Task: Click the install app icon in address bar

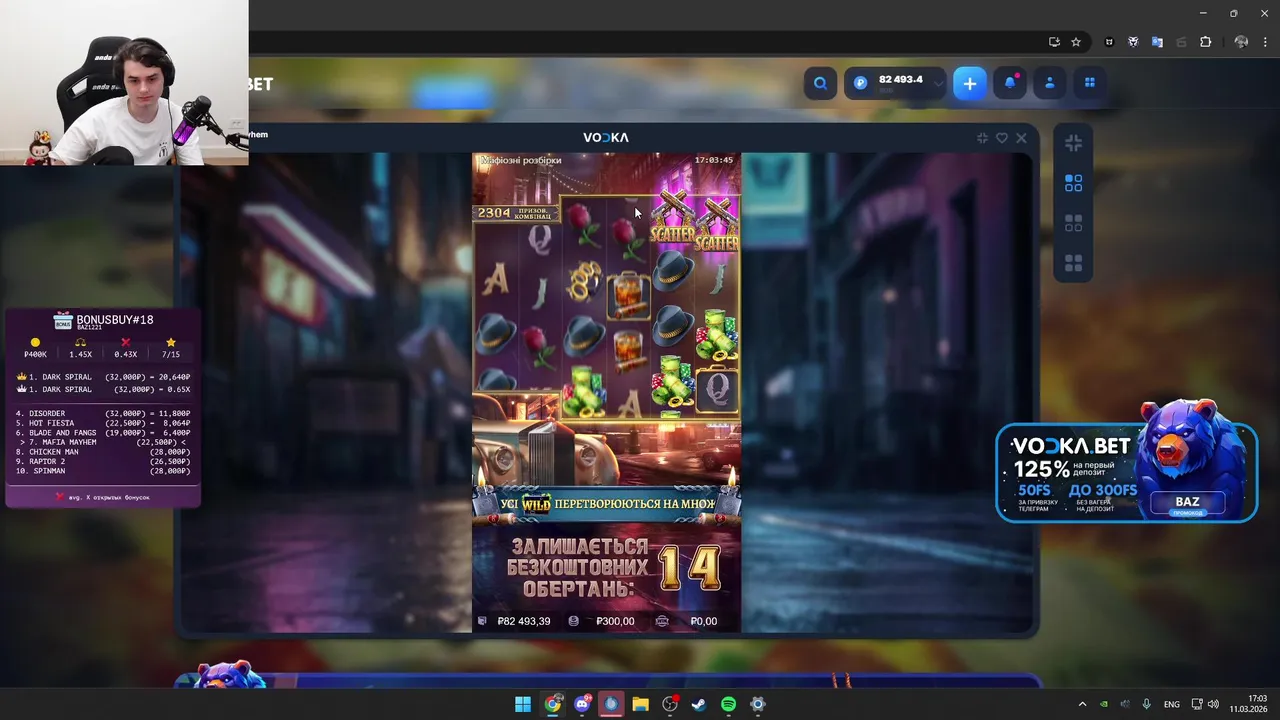Action: pyautogui.click(x=1054, y=42)
